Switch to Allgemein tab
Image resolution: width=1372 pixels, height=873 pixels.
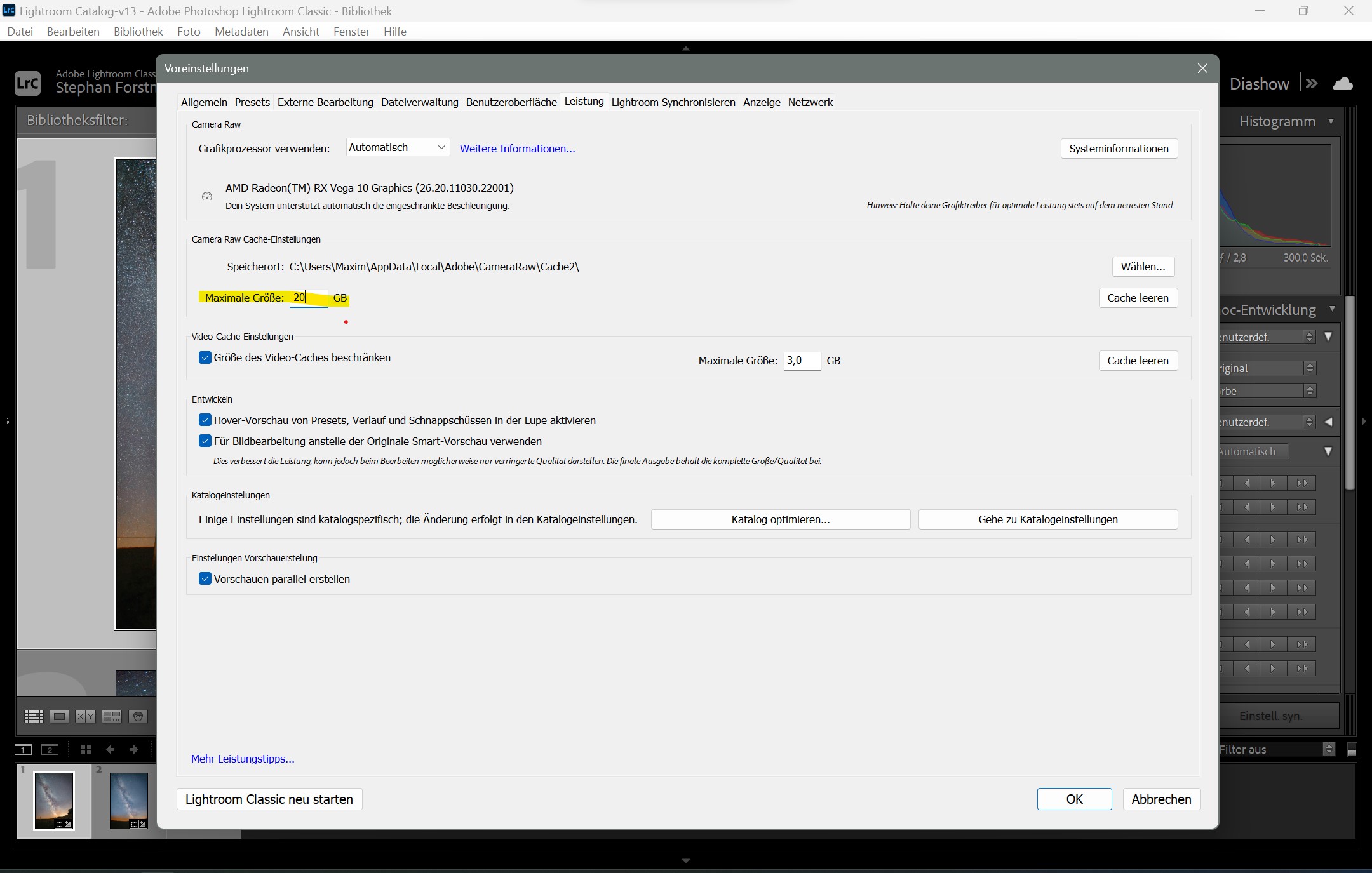[204, 102]
